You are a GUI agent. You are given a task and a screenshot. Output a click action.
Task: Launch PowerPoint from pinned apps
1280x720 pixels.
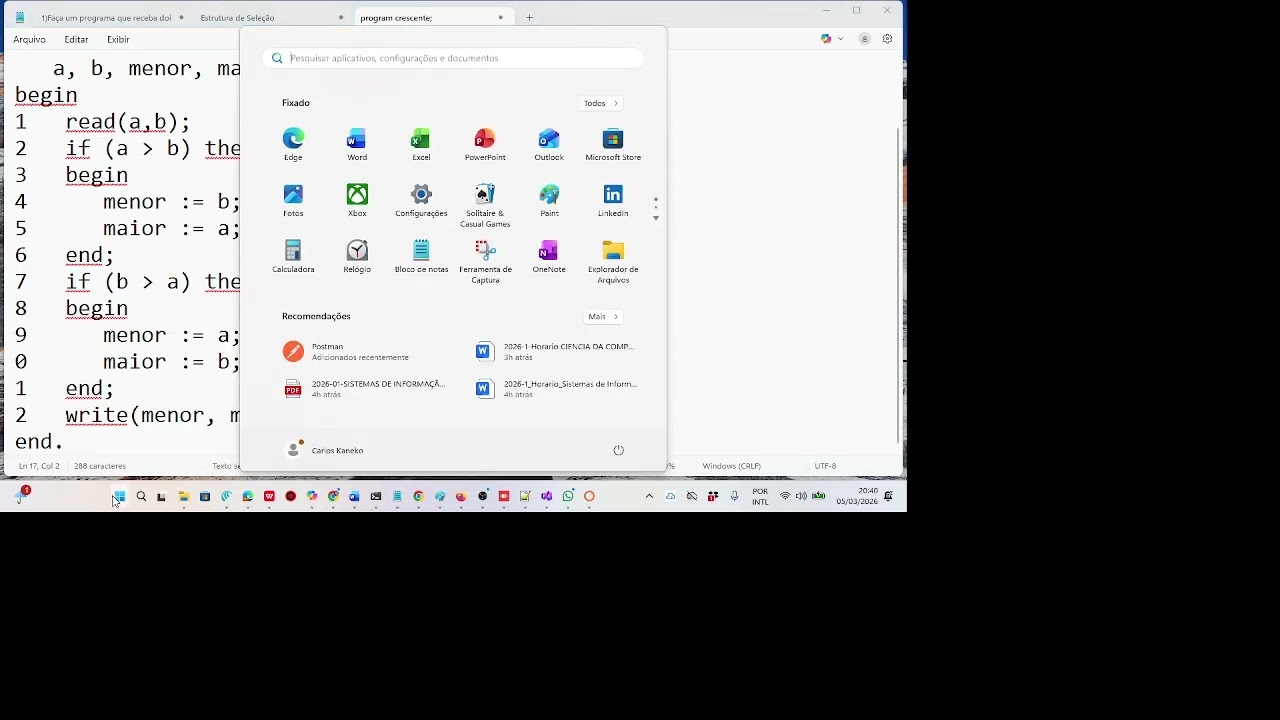pyautogui.click(x=485, y=144)
